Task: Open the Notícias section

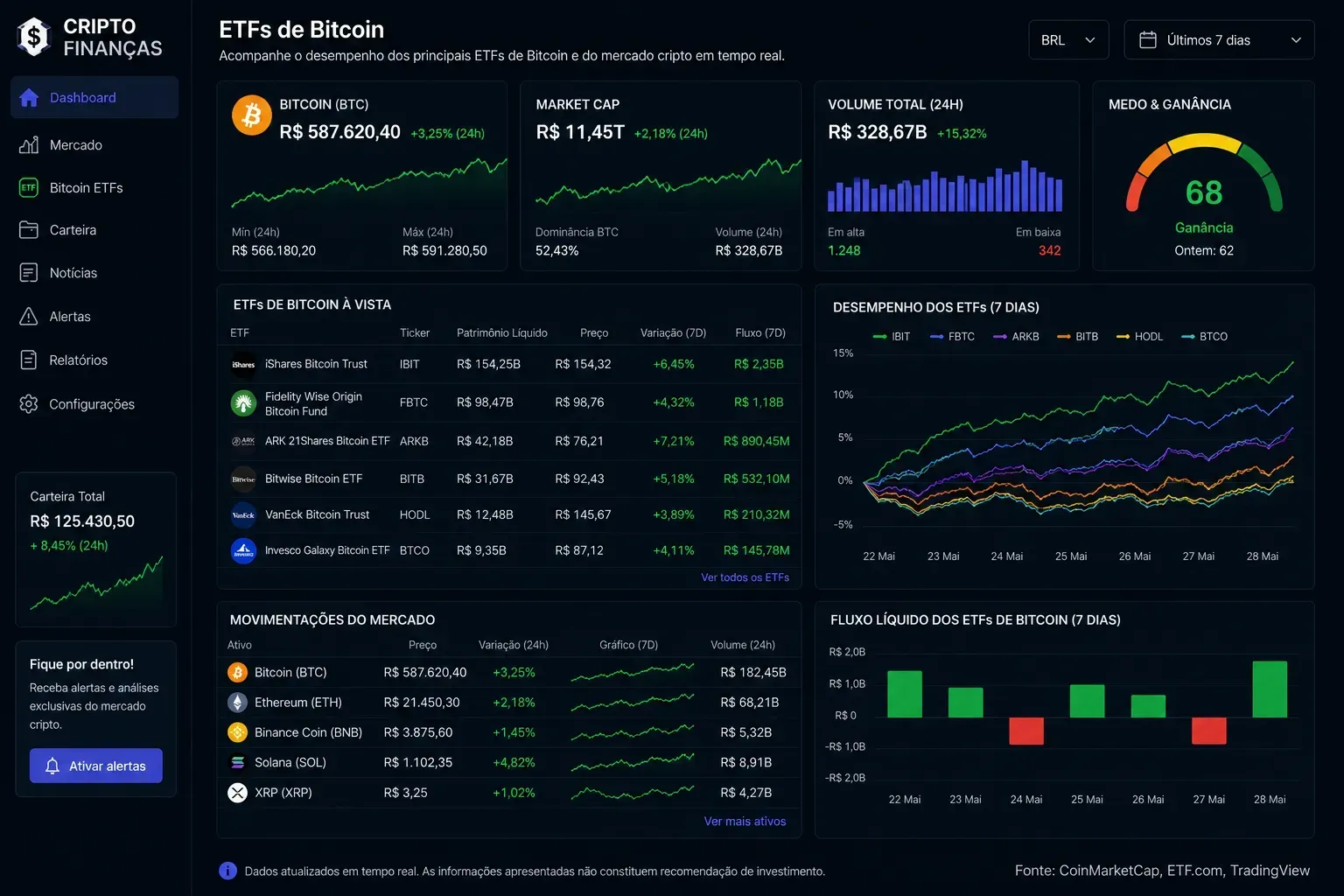Action: [94, 272]
